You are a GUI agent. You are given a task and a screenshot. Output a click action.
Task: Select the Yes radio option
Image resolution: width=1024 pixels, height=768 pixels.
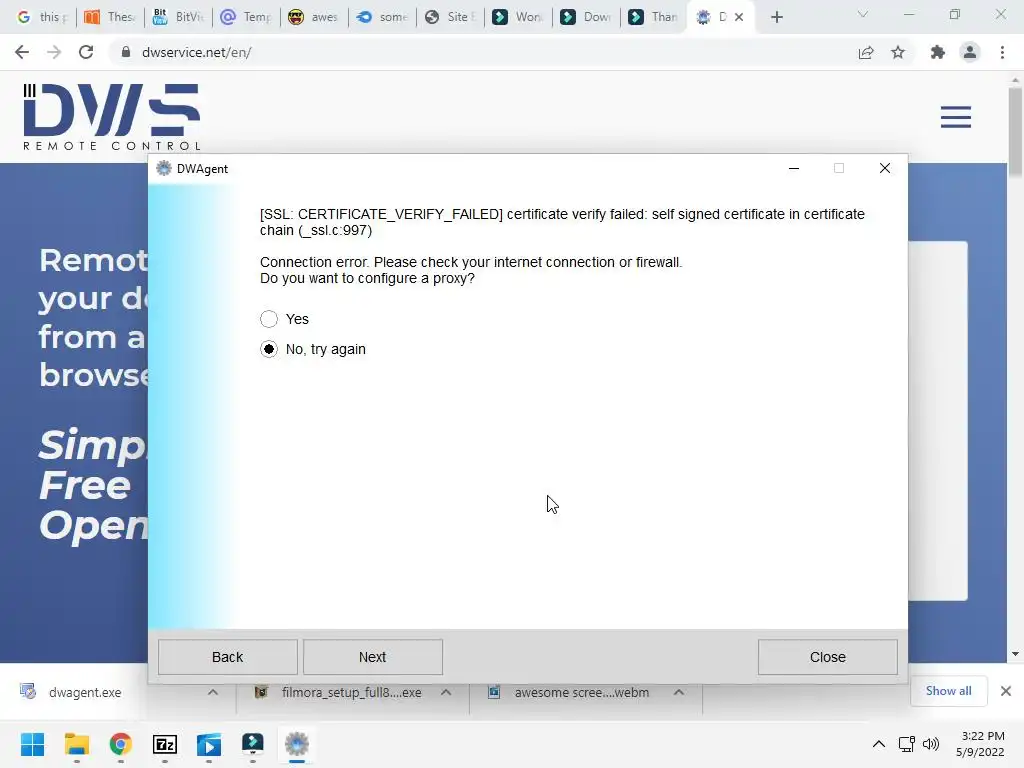point(269,319)
